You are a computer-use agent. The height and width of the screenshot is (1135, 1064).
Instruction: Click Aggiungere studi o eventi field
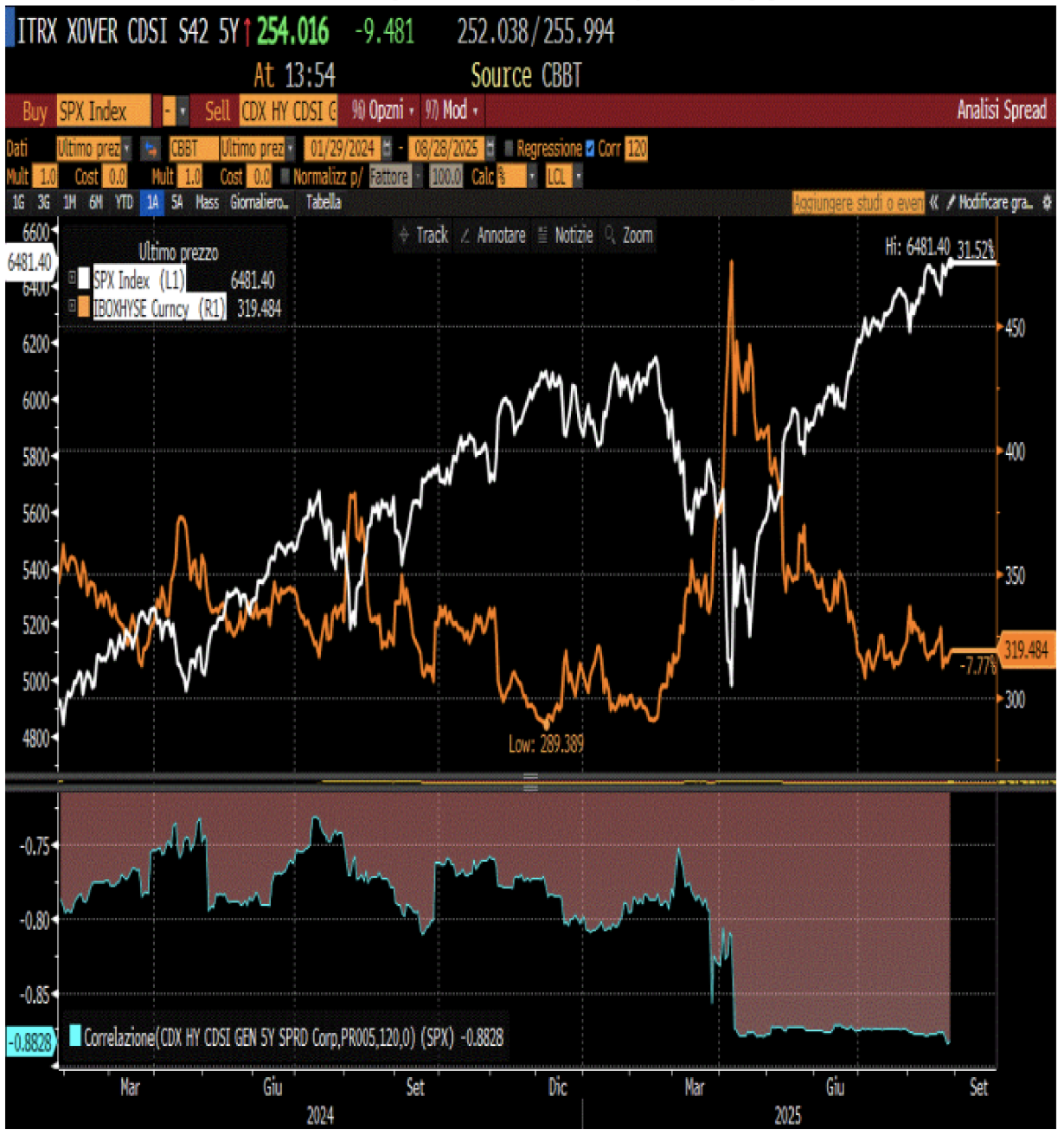point(858,203)
